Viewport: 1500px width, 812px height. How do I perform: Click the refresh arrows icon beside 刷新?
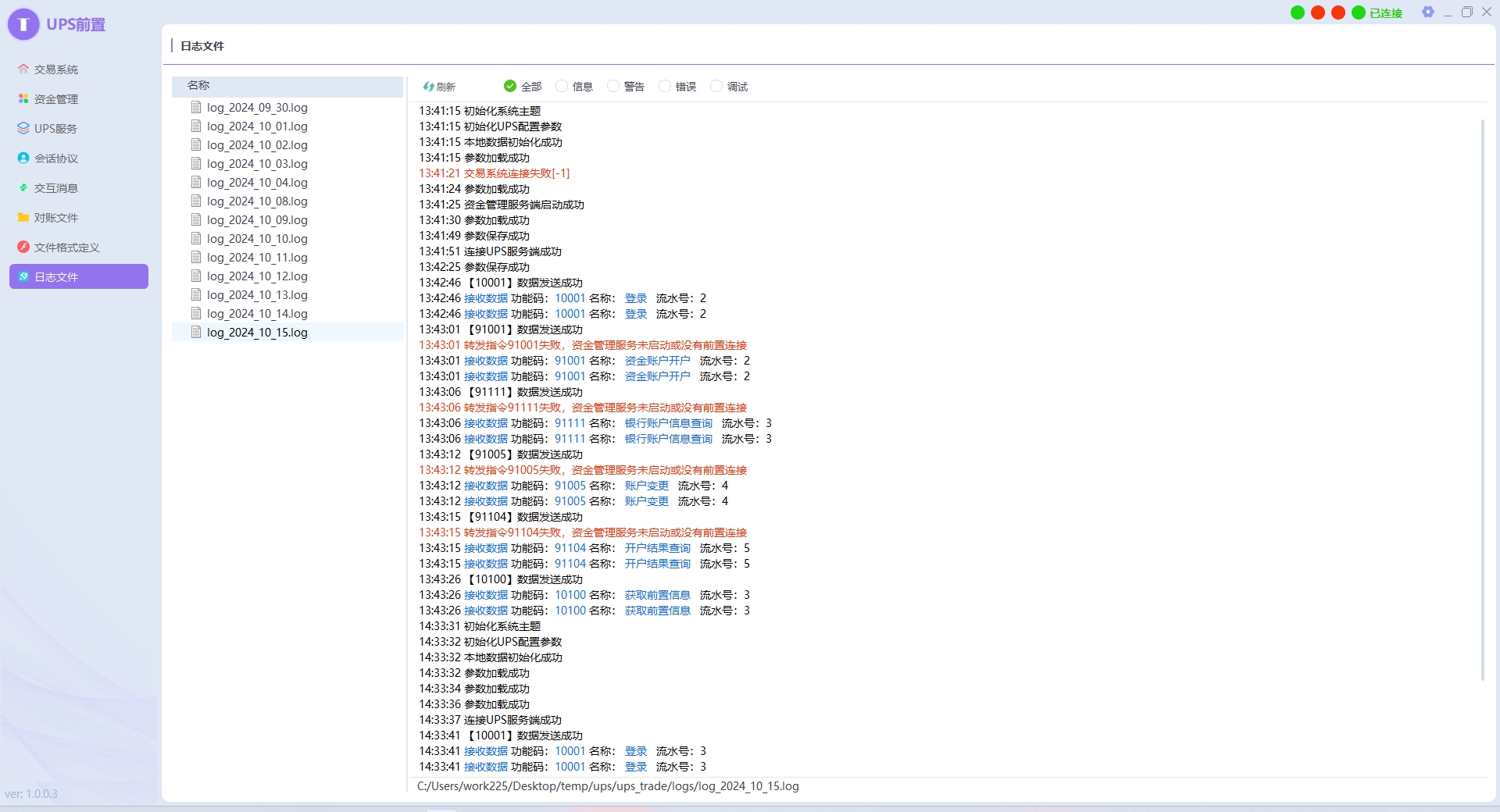[x=429, y=87]
